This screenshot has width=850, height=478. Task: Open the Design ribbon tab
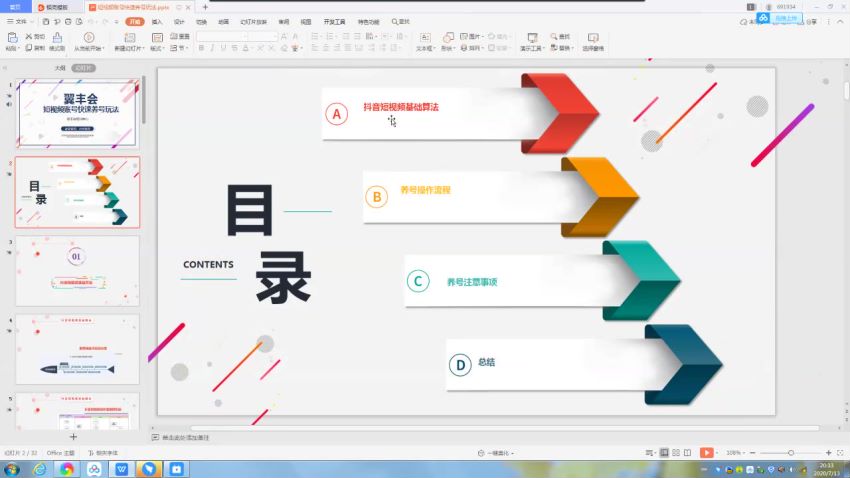(x=179, y=22)
